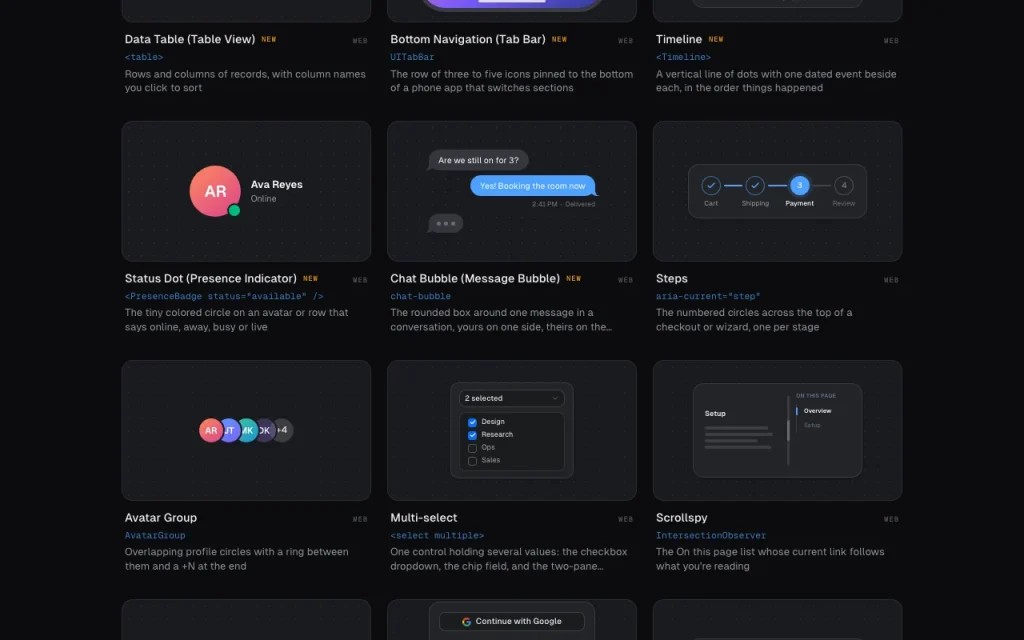
Task: Click the WEB tag on the Timeline card
Action: pyautogui.click(x=891, y=40)
